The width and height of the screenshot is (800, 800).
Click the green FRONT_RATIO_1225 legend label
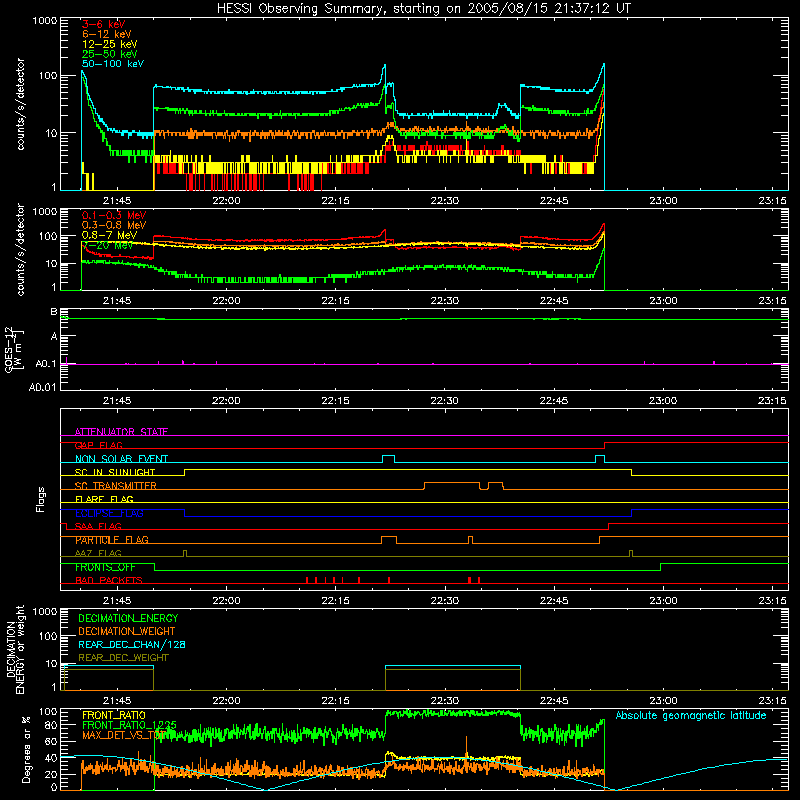click(129, 725)
